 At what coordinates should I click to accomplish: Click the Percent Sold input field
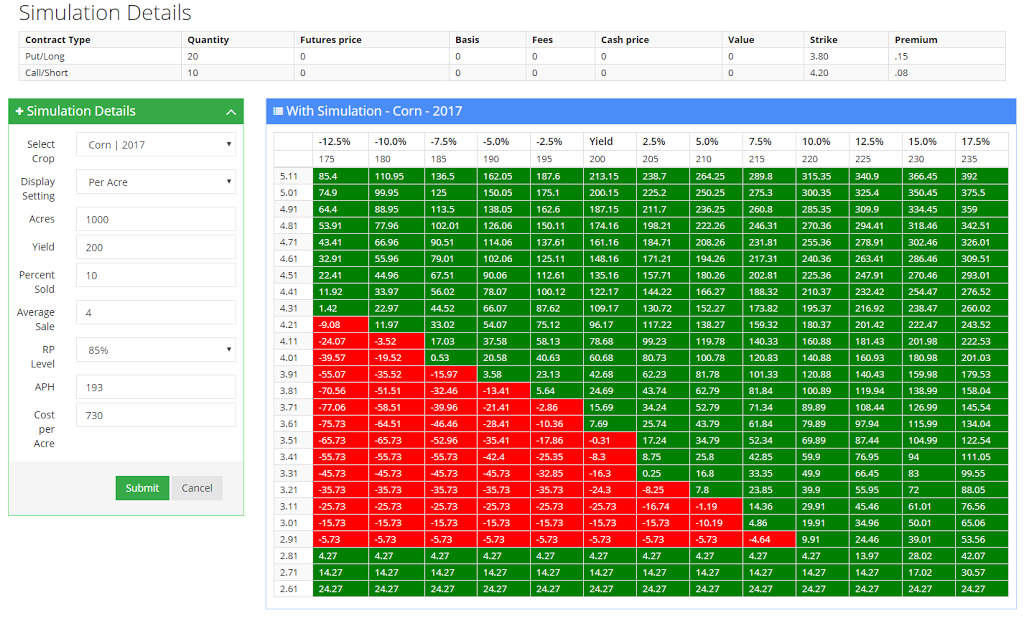(x=156, y=275)
